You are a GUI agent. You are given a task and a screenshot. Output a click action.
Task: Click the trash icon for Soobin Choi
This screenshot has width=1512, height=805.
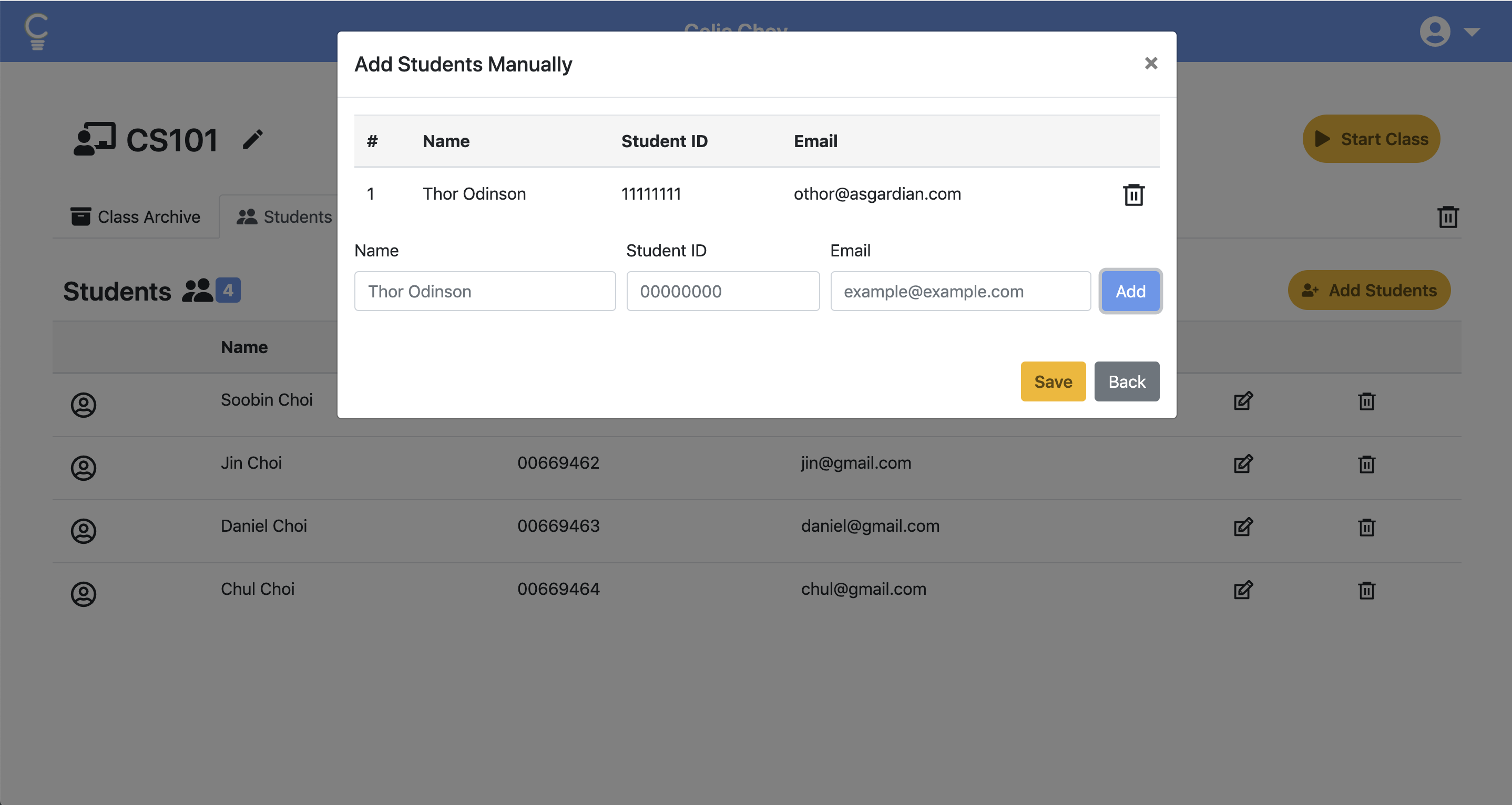tap(1366, 401)
